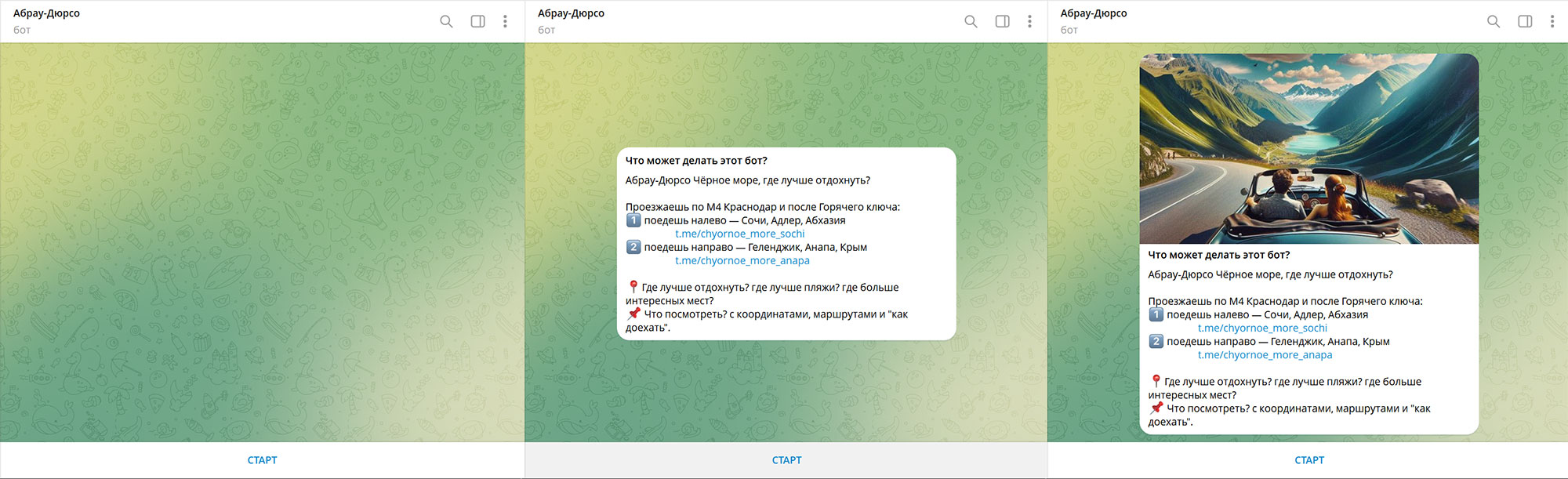1568x479 pixels.
Task: Click 'бот' status label in right panel header
Action: 1069,30
